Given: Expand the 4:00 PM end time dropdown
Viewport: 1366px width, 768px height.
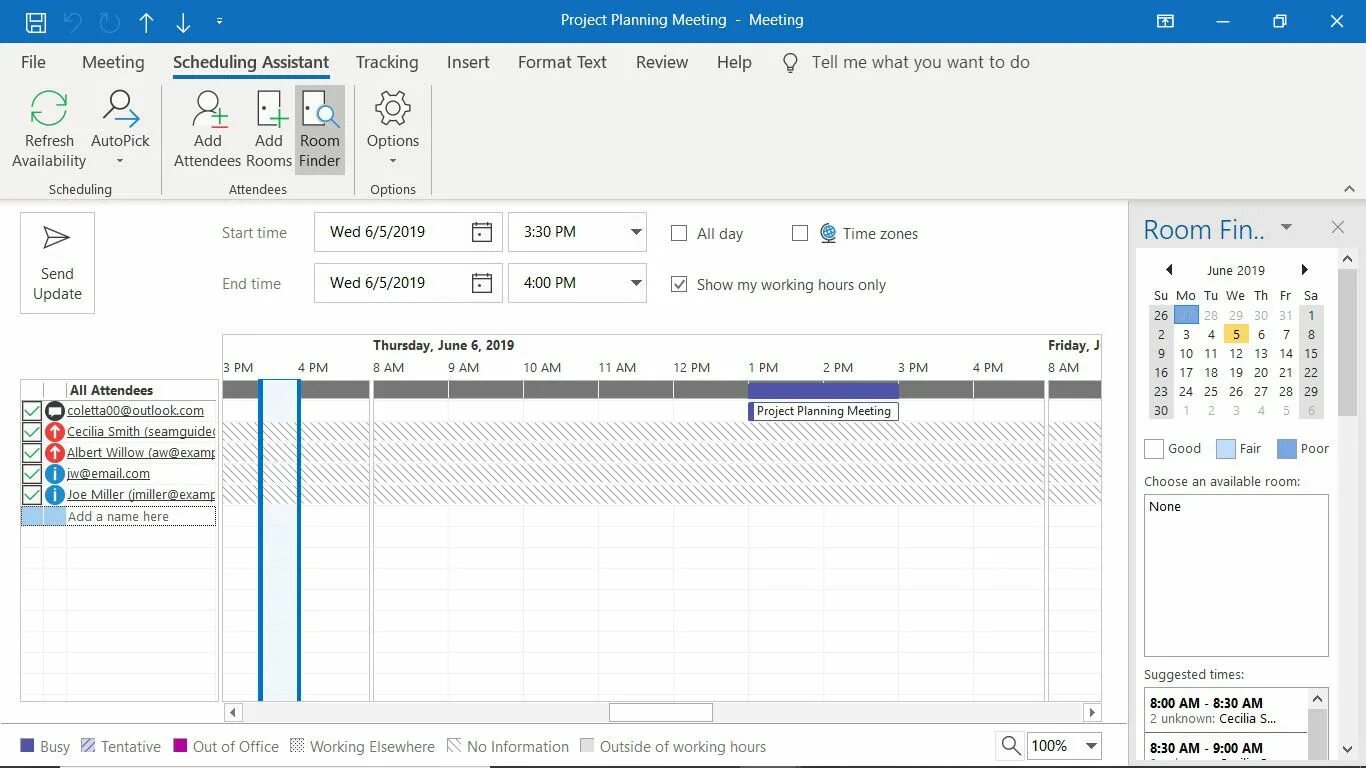Looking at the screenshot, I should pos(636,283).
